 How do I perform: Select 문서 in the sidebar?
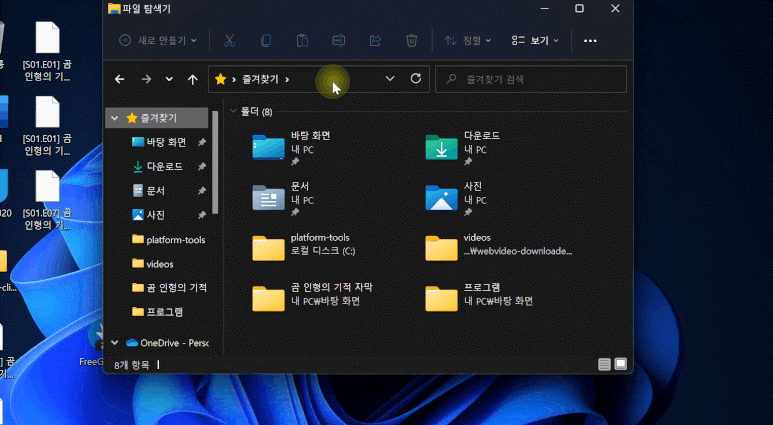(x=155, y=191)
